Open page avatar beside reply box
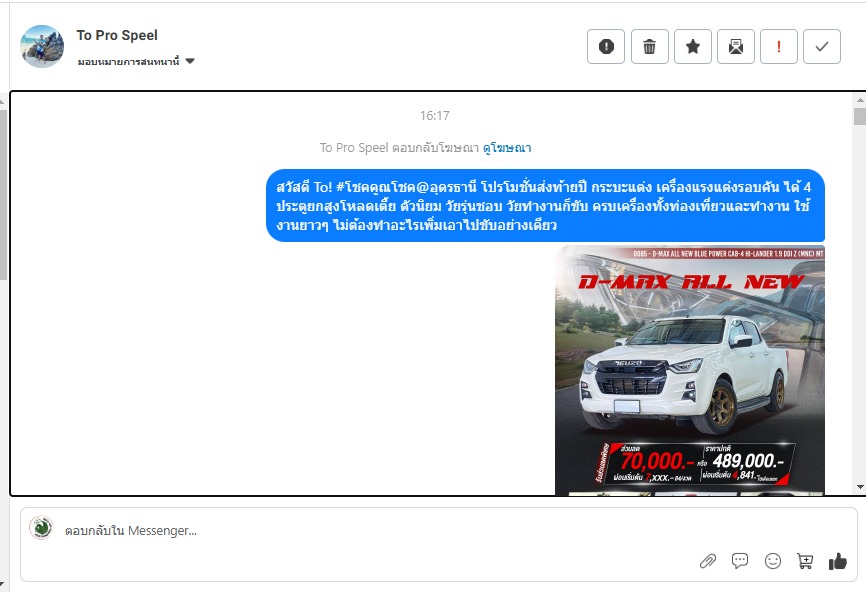Screen dimensions: 866x592 [41, 528]
